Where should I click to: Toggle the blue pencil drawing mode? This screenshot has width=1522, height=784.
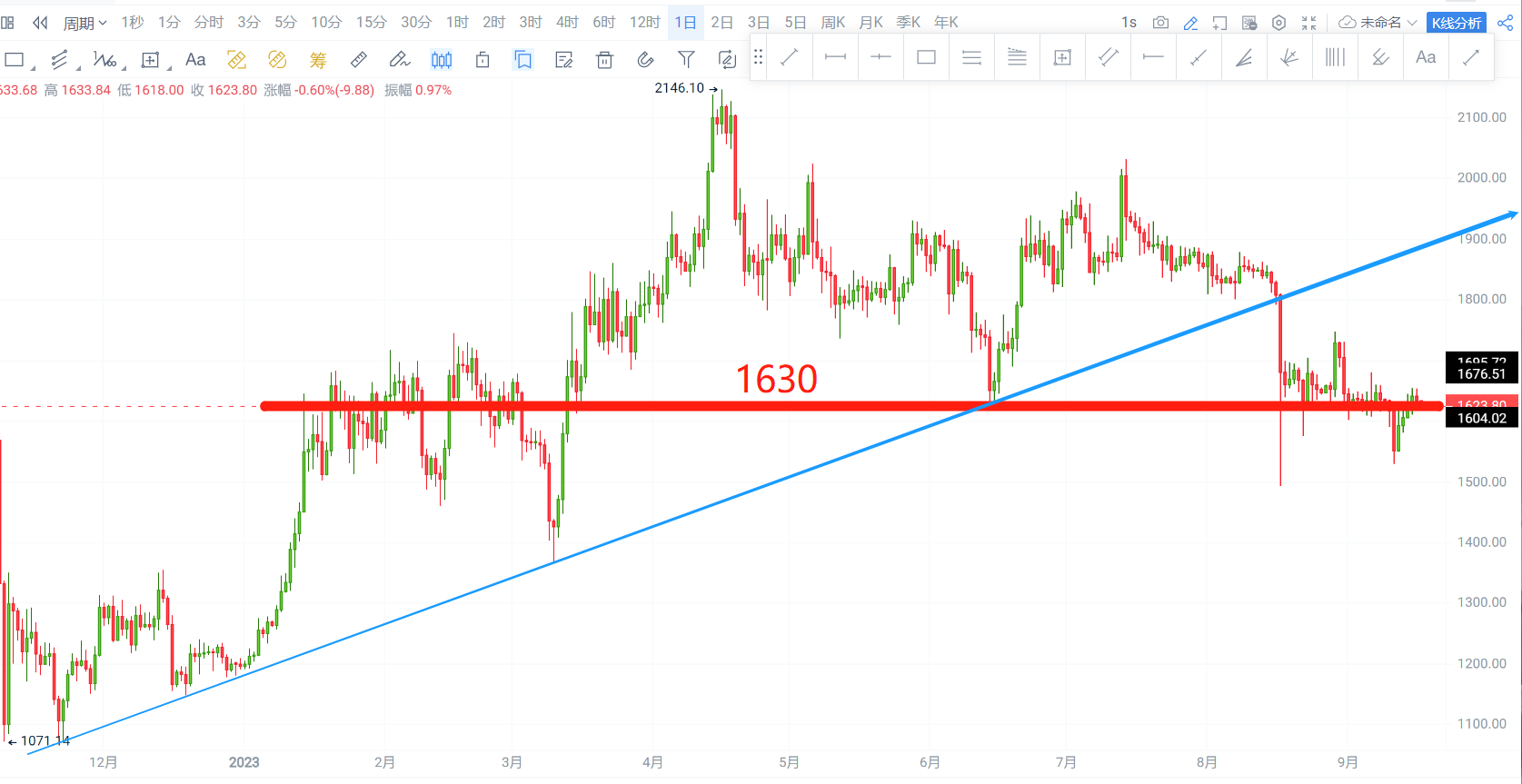click(1190, 23)
